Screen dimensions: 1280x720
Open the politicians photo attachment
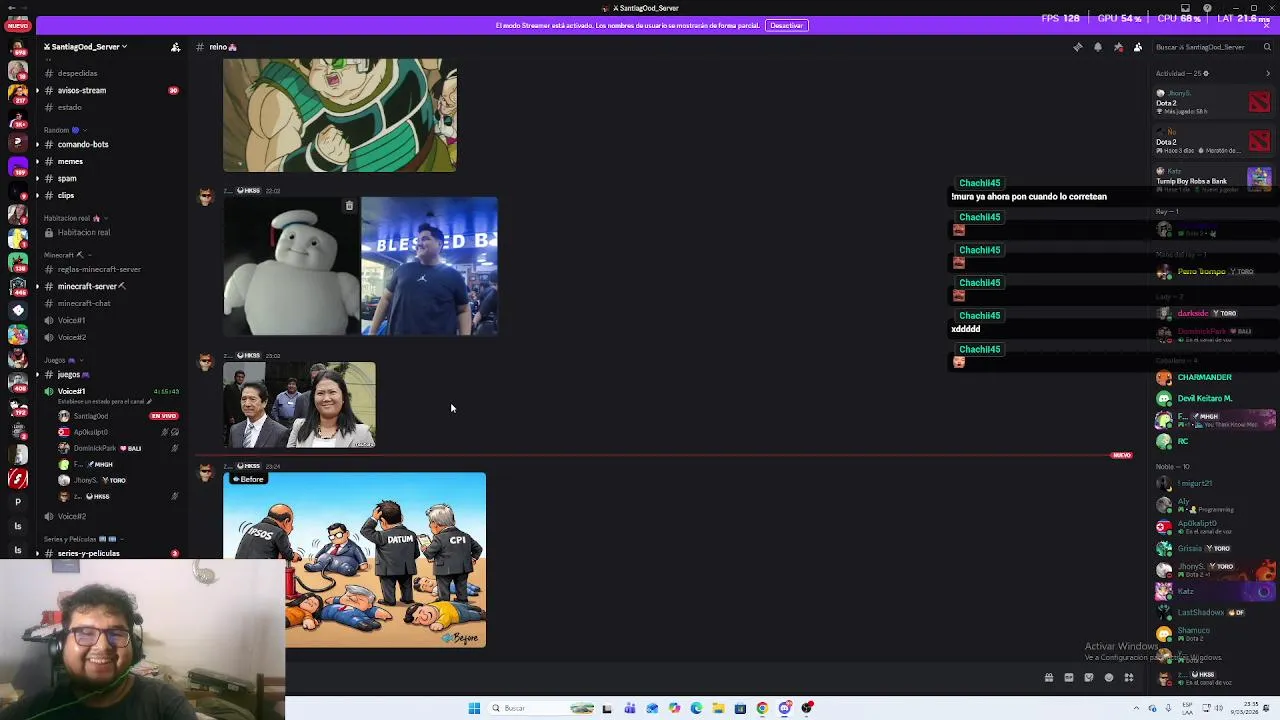[x=299, y=405]
